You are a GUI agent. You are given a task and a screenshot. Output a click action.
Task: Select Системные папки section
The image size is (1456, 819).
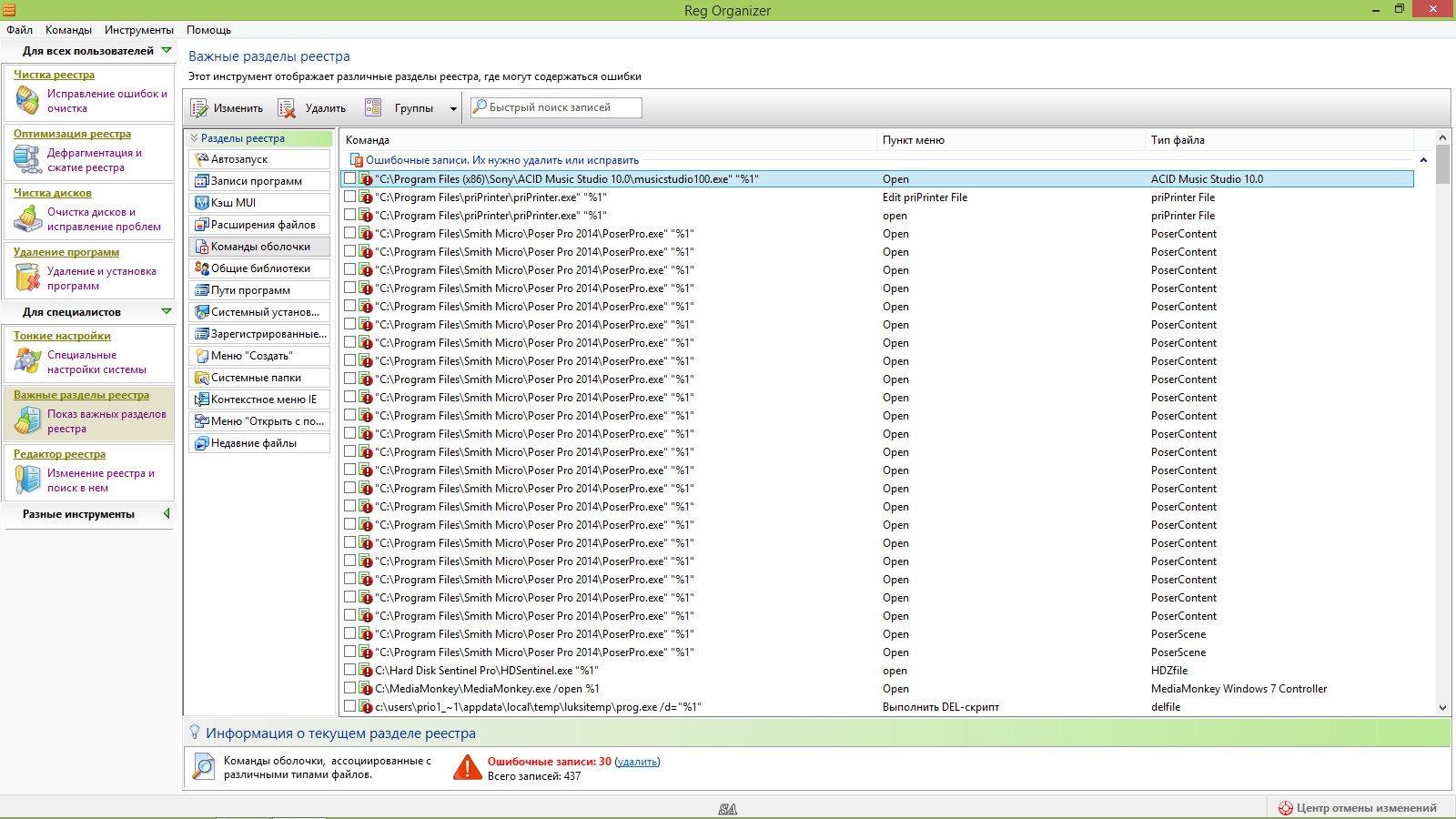259,378
